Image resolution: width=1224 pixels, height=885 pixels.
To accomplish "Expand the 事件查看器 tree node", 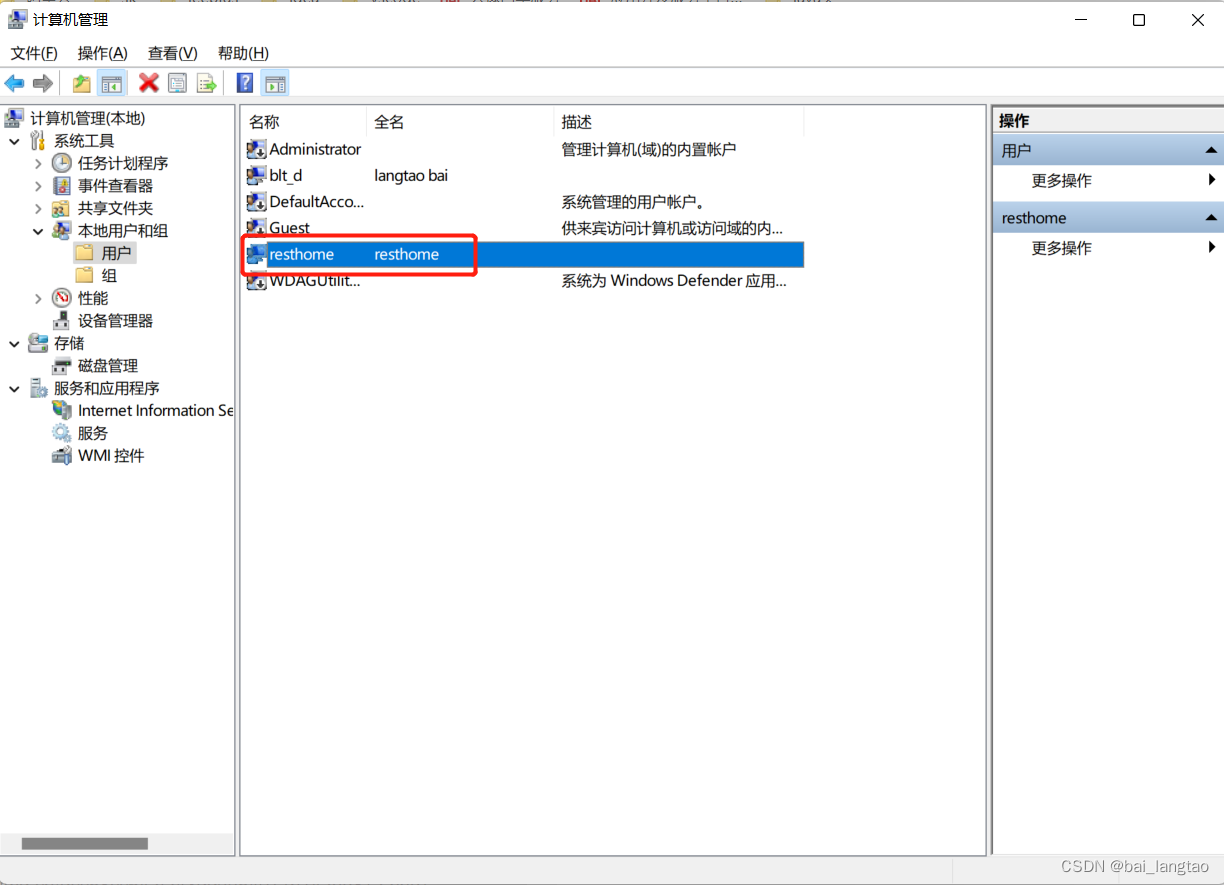I will [39, 186].
